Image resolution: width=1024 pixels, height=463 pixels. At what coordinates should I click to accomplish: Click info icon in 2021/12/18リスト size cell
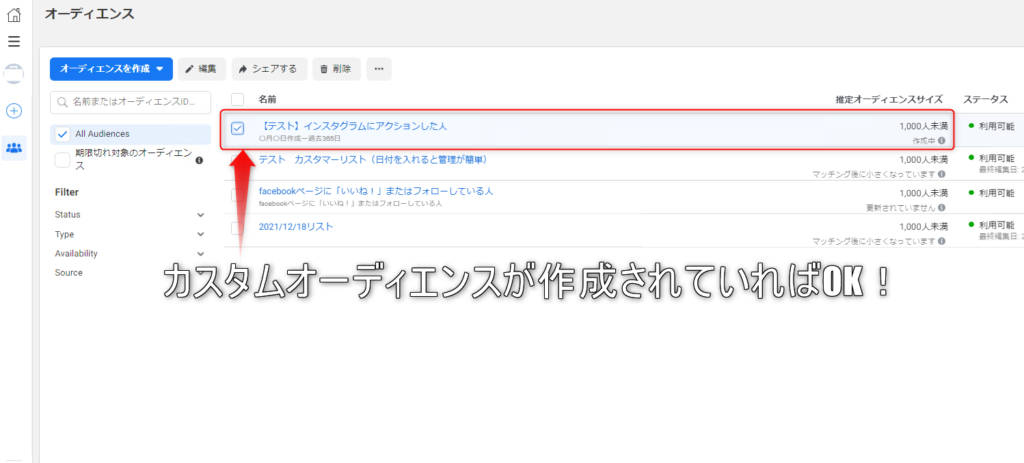click(x=942, y=241)
